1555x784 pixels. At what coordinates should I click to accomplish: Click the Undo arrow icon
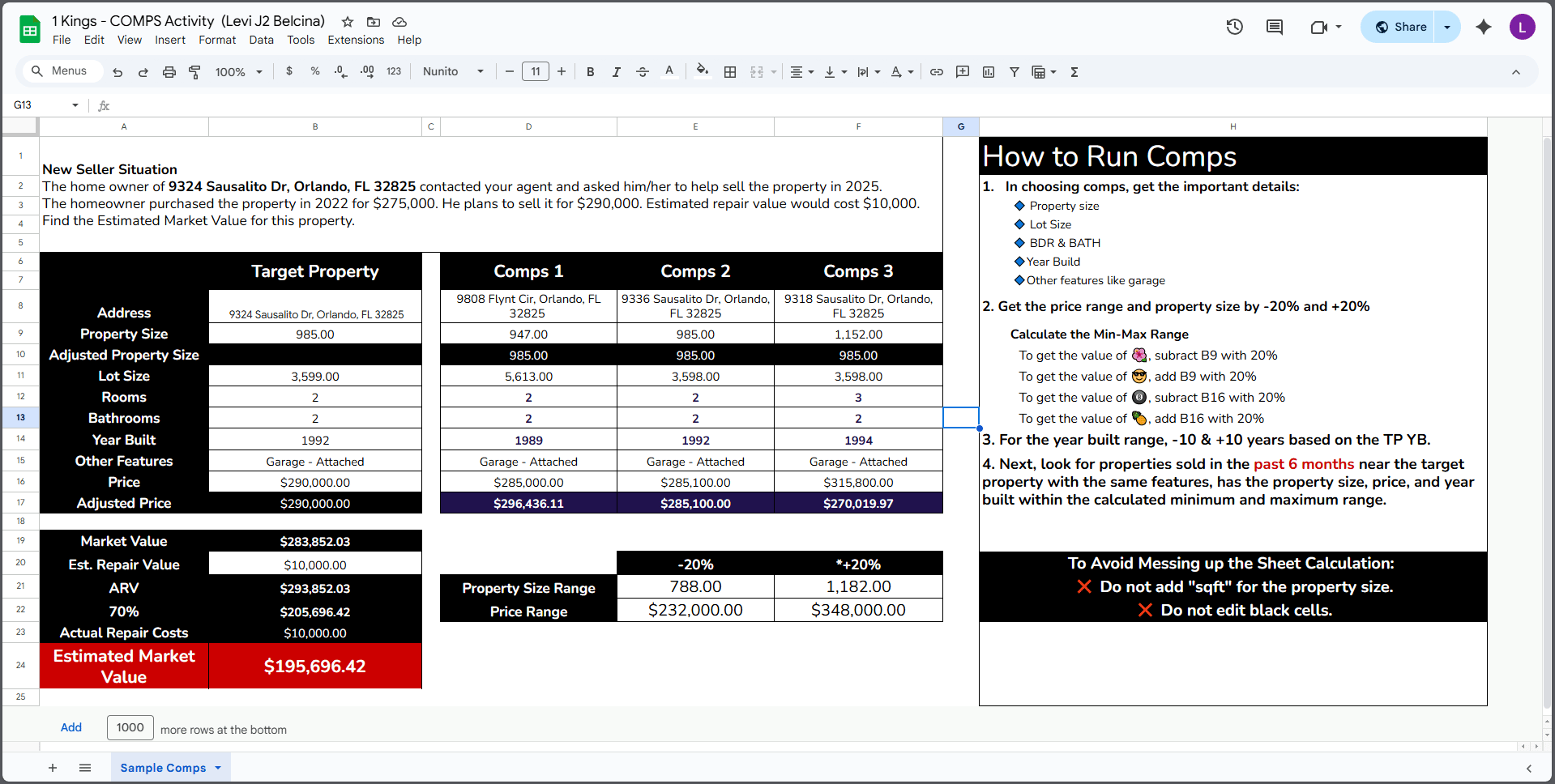117,72
